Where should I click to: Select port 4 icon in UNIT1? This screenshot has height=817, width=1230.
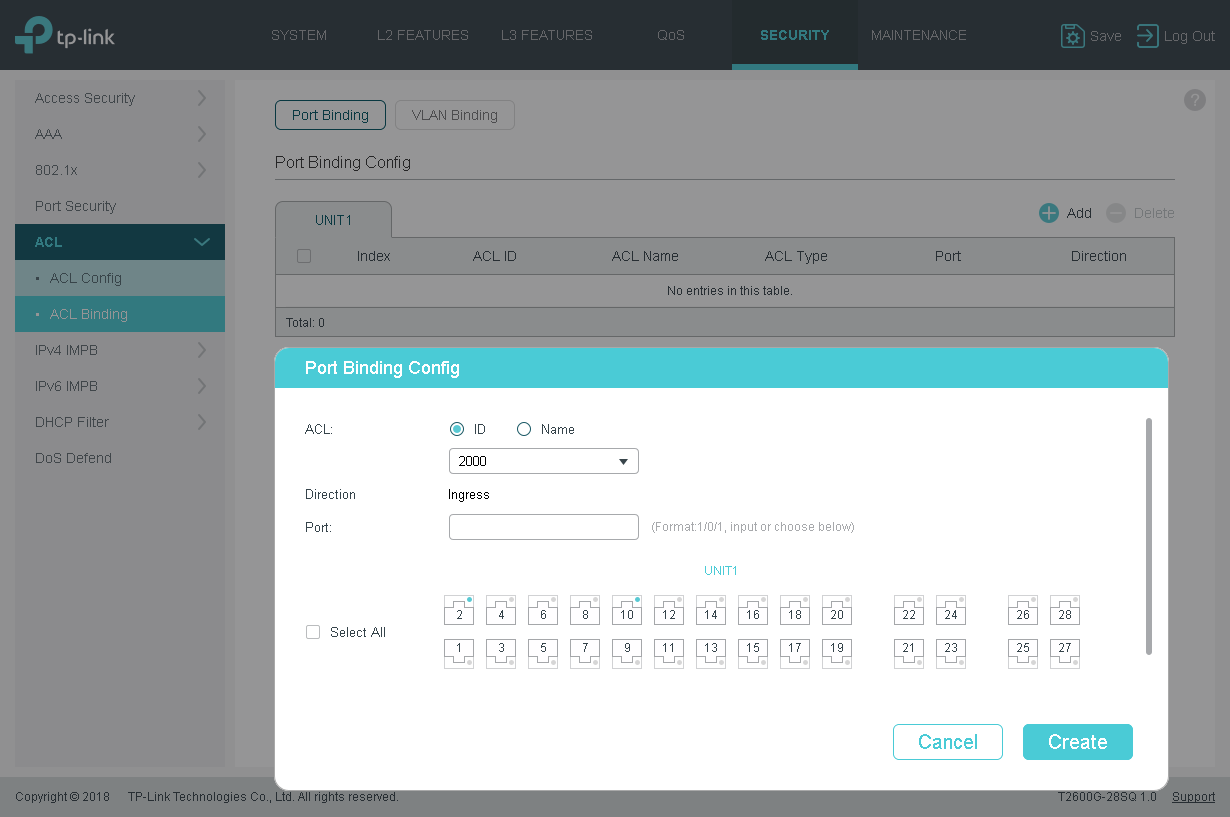501,611
